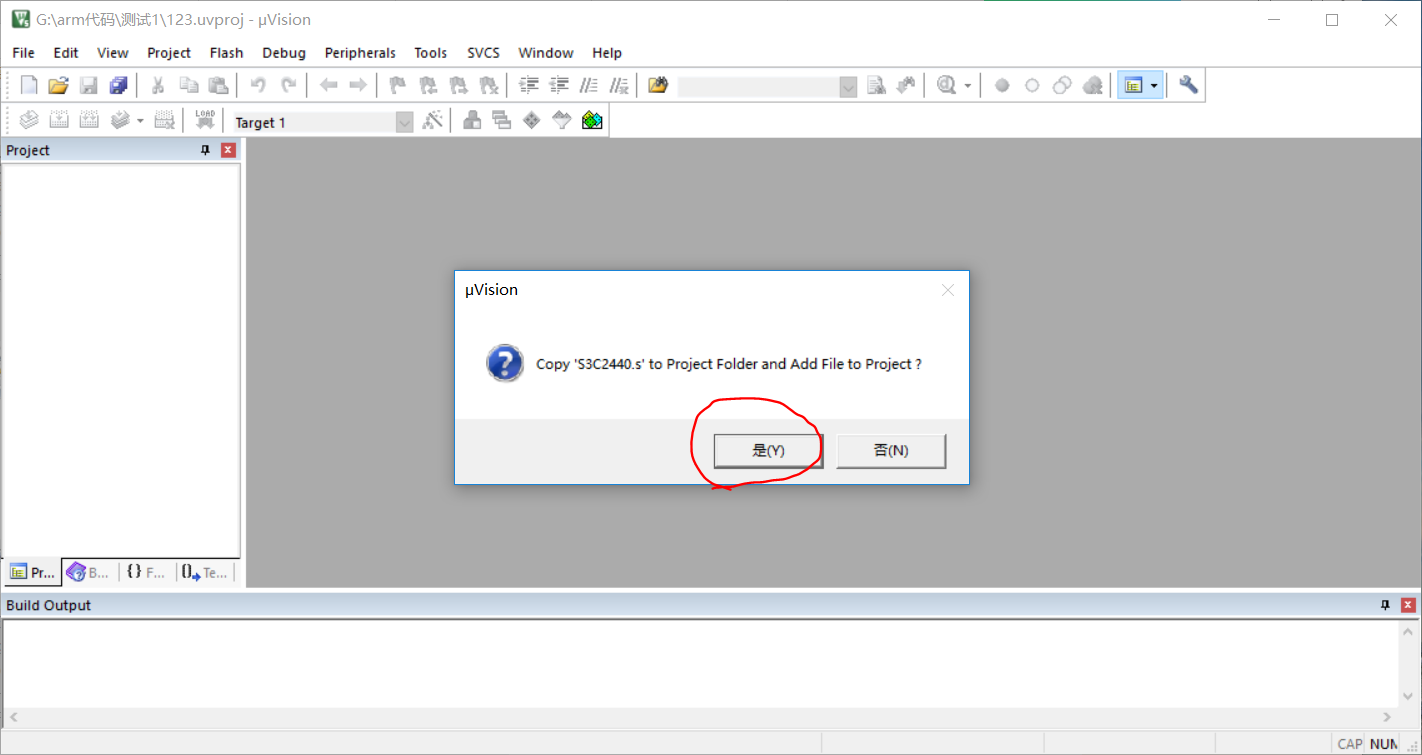The width and height of the screenshot is (1422, 755).
Task: Open the Help menu
Action: [607, 53]
